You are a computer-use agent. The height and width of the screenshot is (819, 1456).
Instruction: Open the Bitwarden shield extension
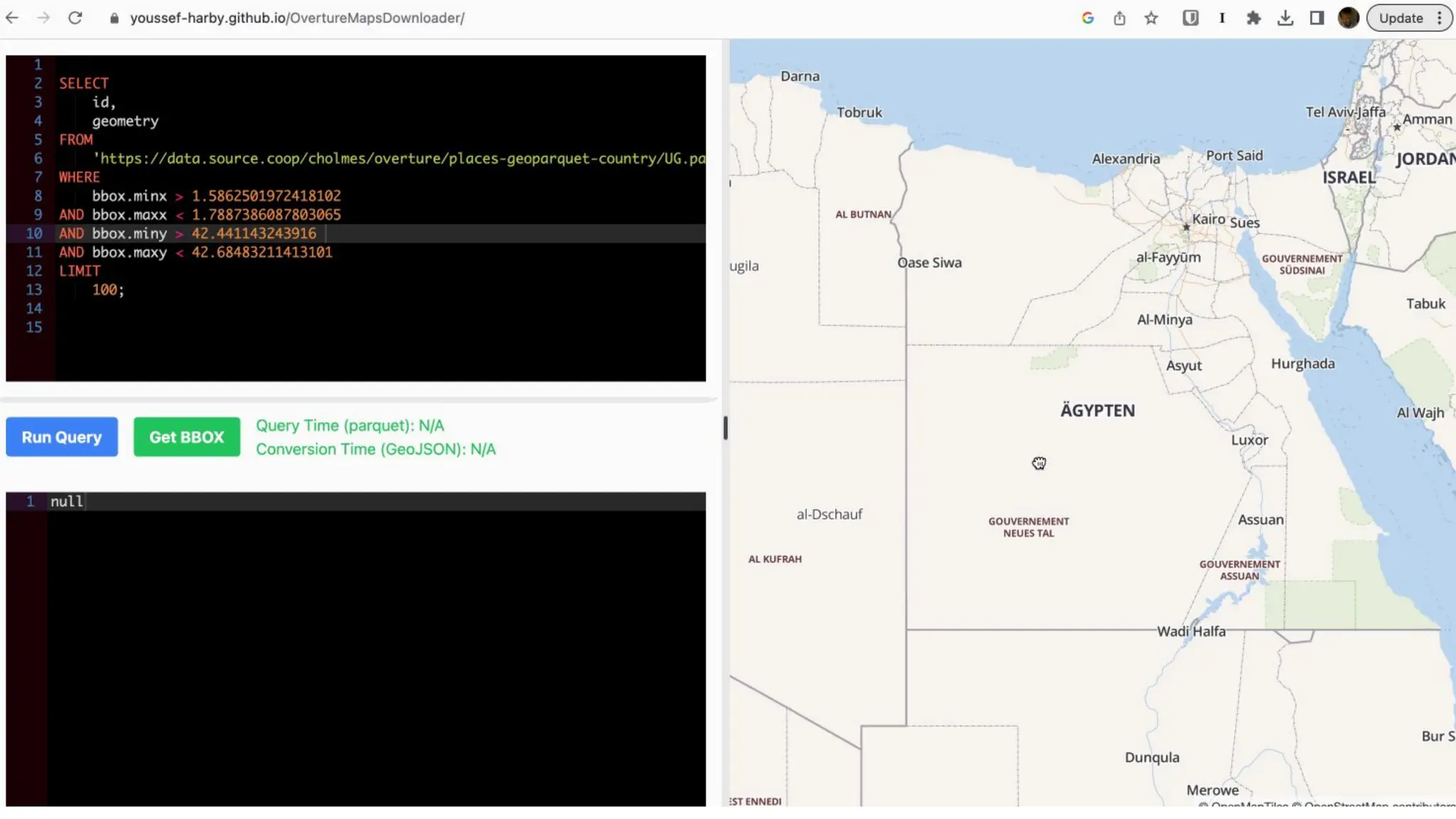[1190, 18]
